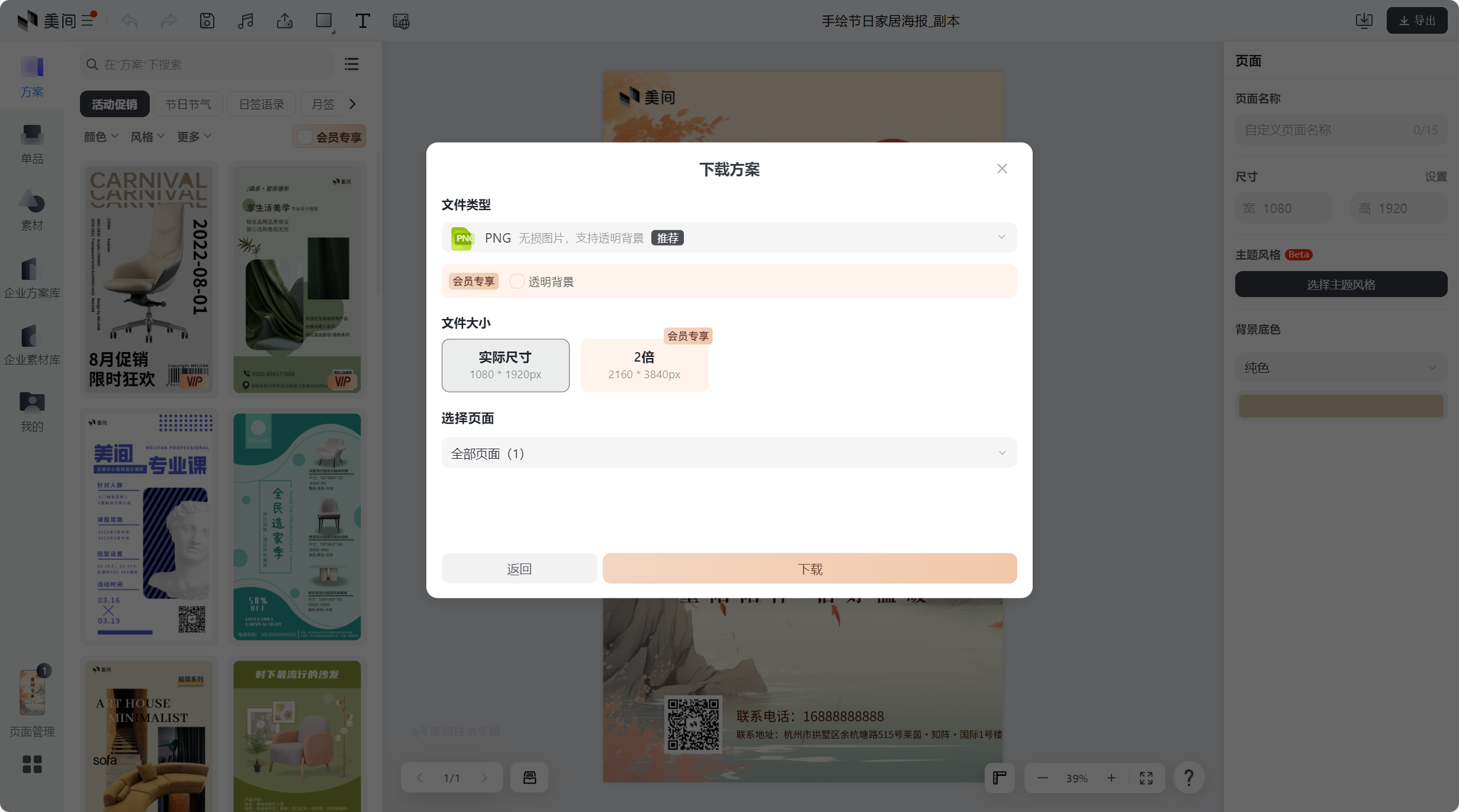Open the 企业素材库 sidebar panel
Screen dimensions: 1459x812
tap(32, 345)
